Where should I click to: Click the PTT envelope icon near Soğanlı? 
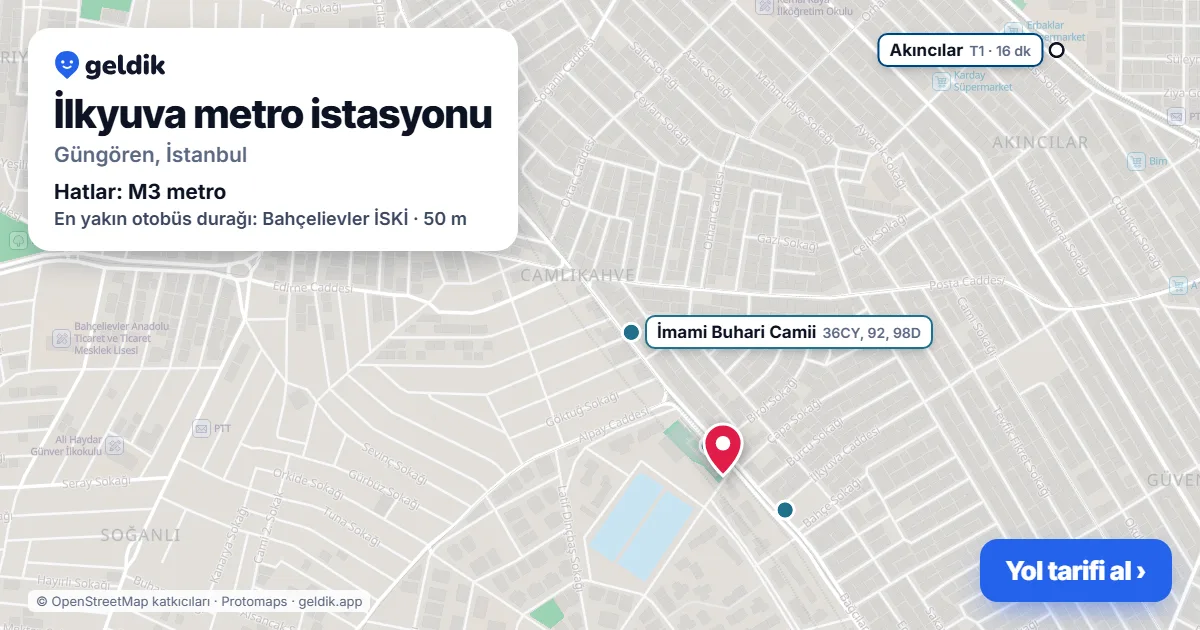[x=200, y=428]
